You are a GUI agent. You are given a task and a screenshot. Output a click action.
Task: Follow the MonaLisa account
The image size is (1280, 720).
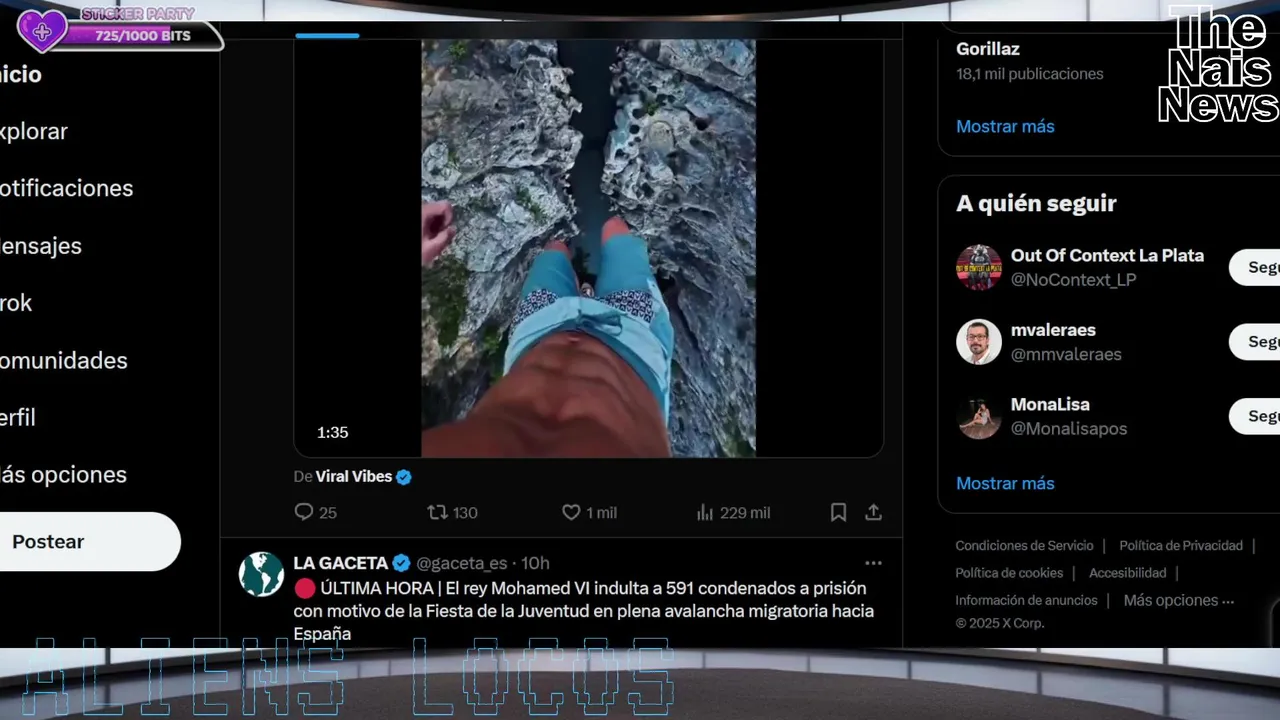(1255, 416)
